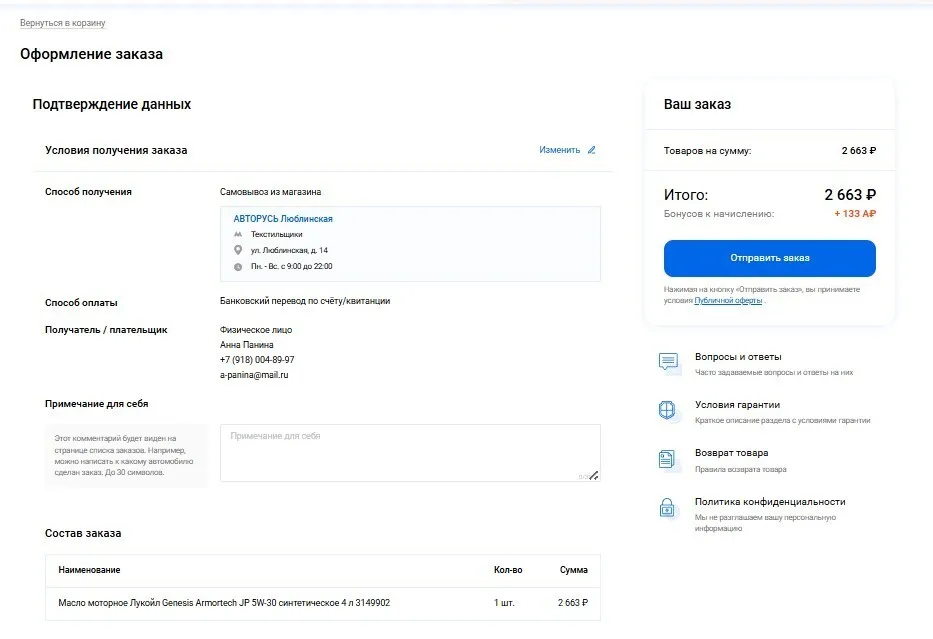Open the Вопросы и ответы title link
This screenshot has width=933, height=639.
tap(738, 357)
